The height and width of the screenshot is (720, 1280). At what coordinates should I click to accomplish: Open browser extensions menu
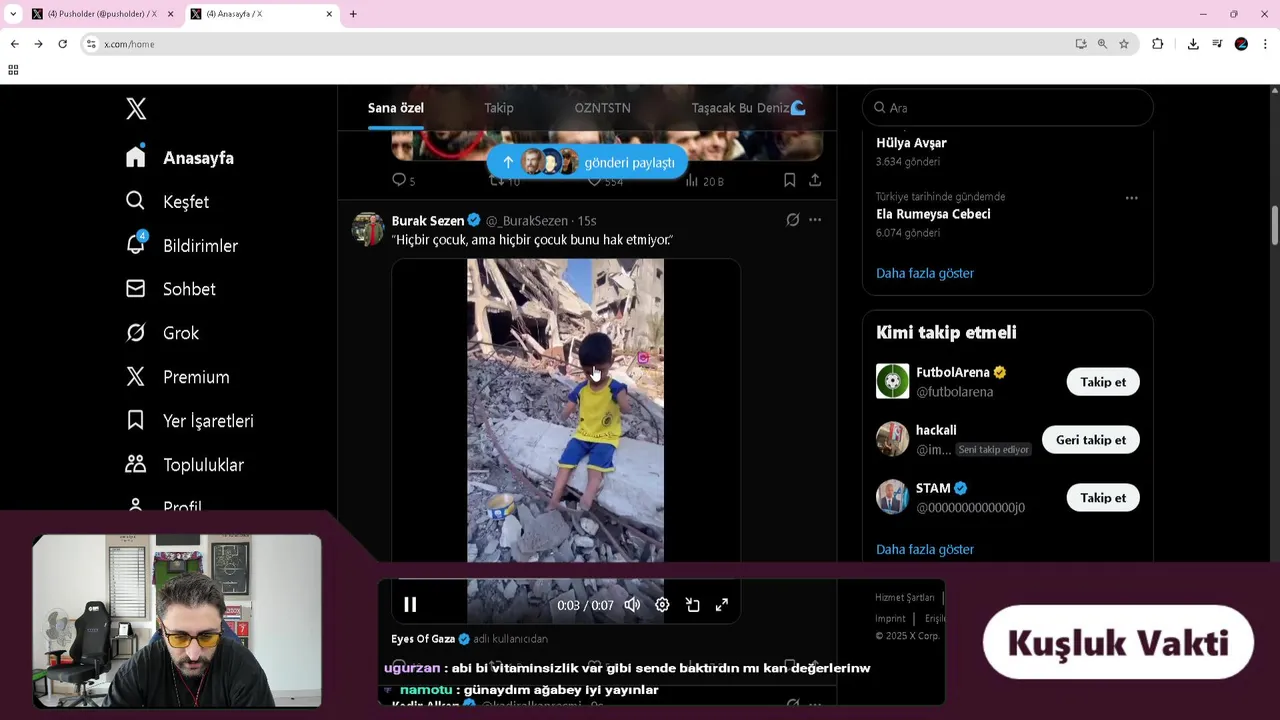tap(1158, 44)
